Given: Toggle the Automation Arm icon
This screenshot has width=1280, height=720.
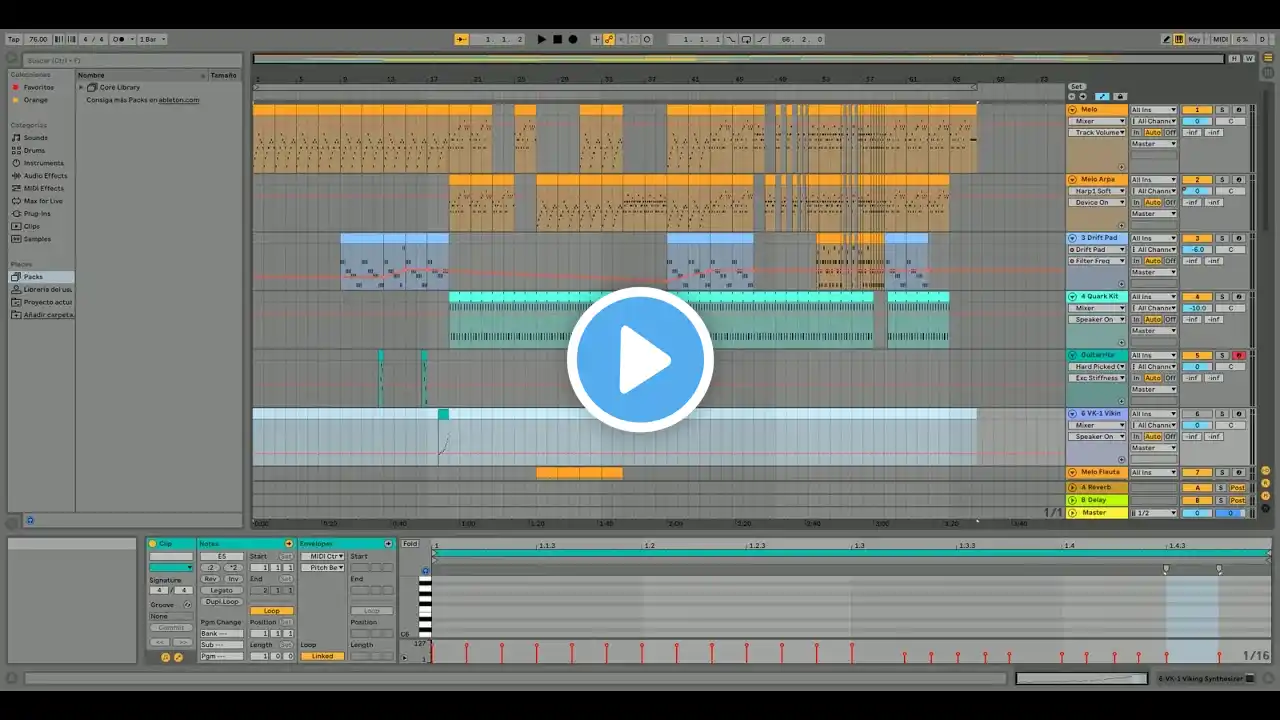Looking at the screenshot, I should [609, 39].
